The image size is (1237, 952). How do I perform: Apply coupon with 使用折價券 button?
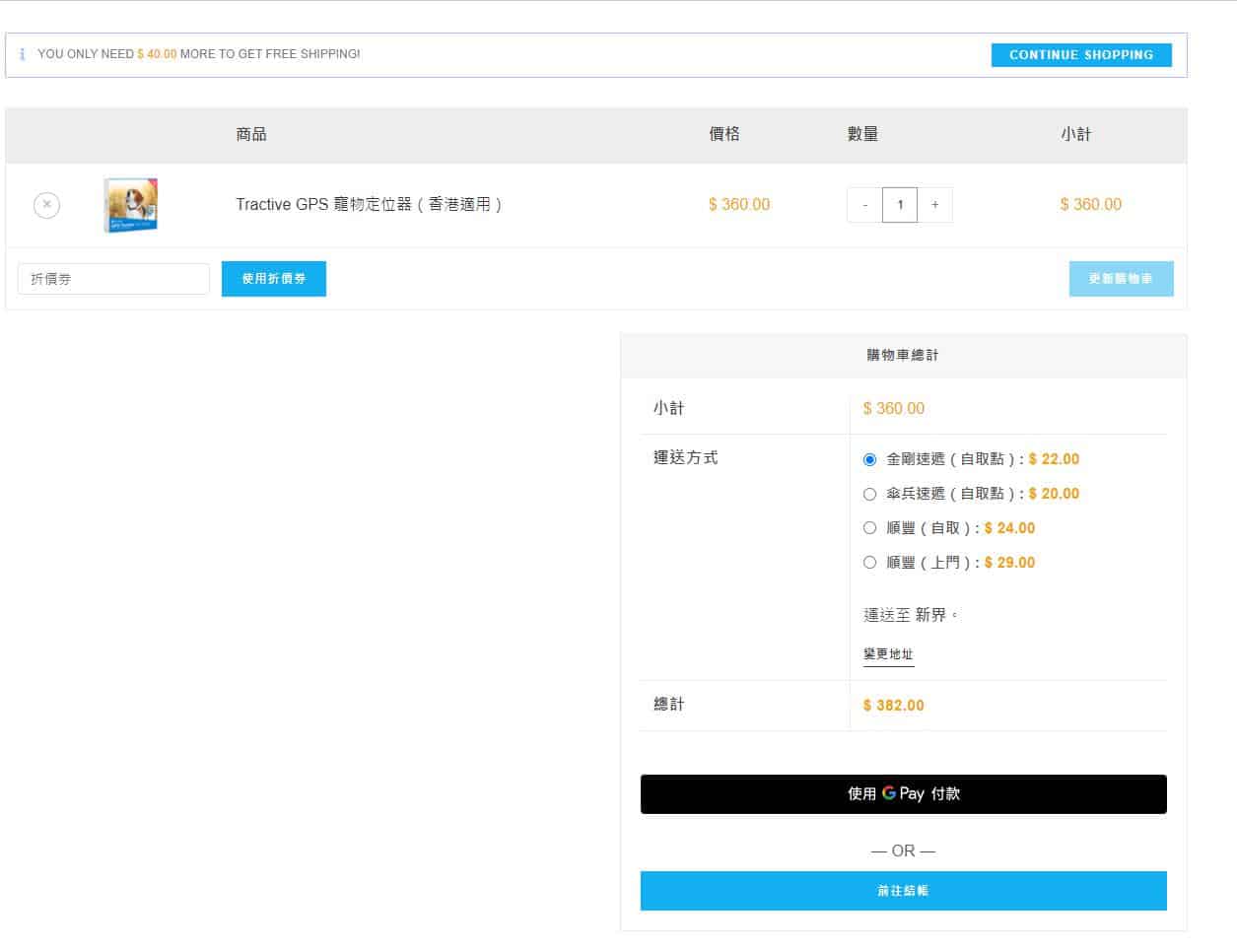coord(274,279)
